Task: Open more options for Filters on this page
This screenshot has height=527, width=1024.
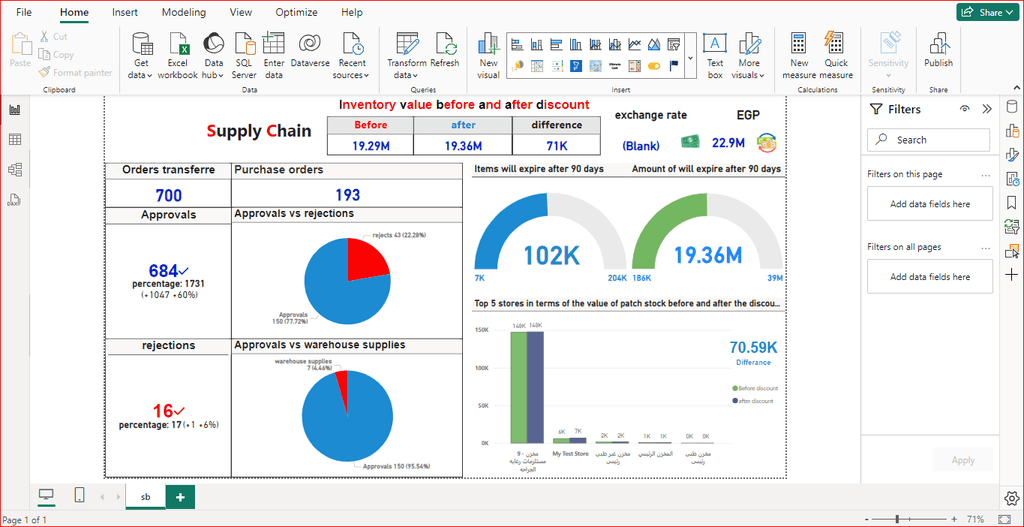Action: [986, 175]
